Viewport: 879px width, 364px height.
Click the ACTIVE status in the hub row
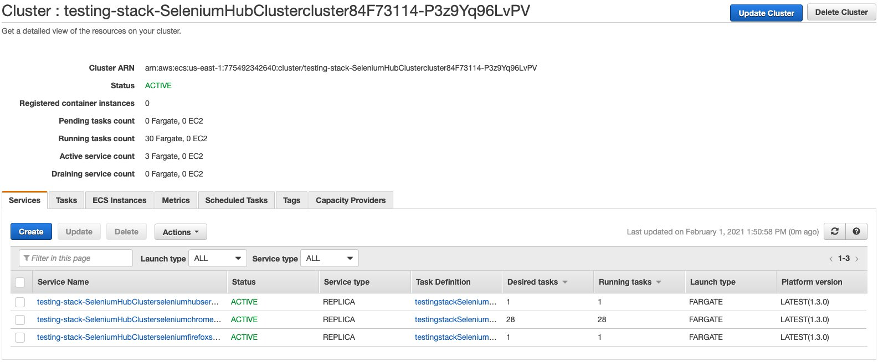pyautogui.click(x=244, y=302)
